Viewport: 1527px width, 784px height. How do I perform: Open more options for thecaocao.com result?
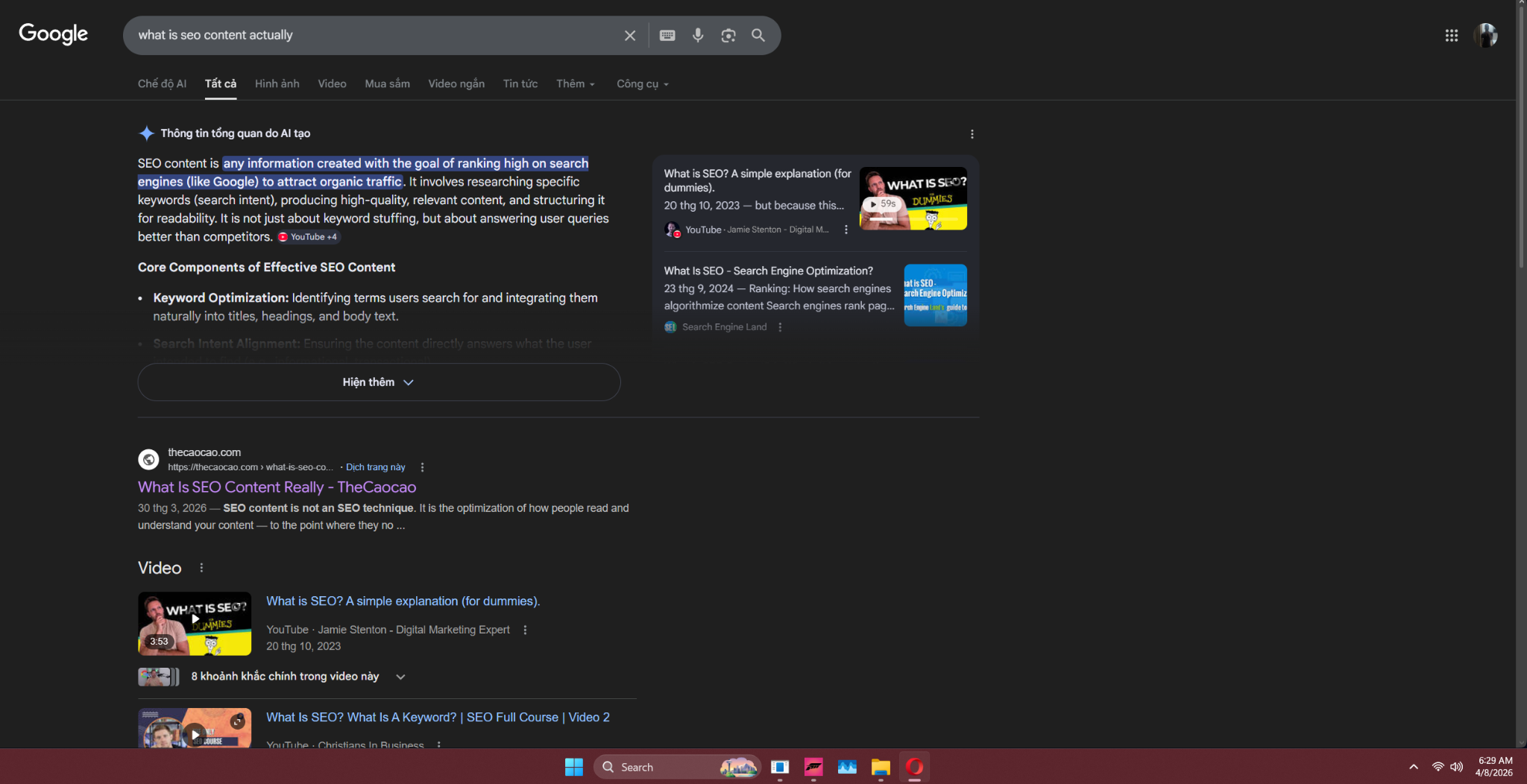[x=423, y=467]
